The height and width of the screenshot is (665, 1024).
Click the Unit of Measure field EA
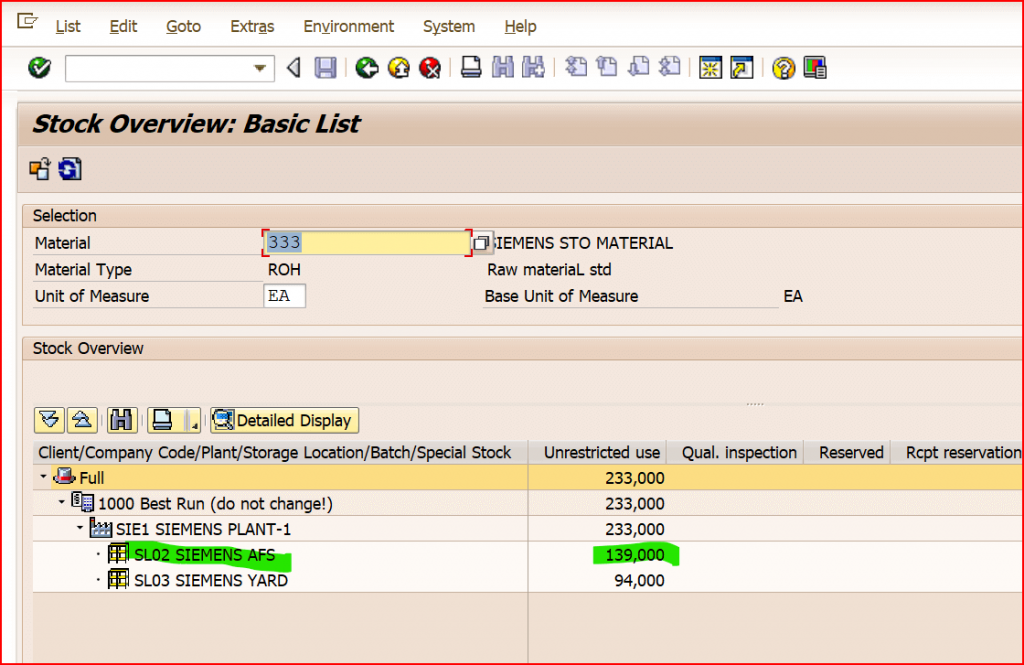[x=284, y=296]
